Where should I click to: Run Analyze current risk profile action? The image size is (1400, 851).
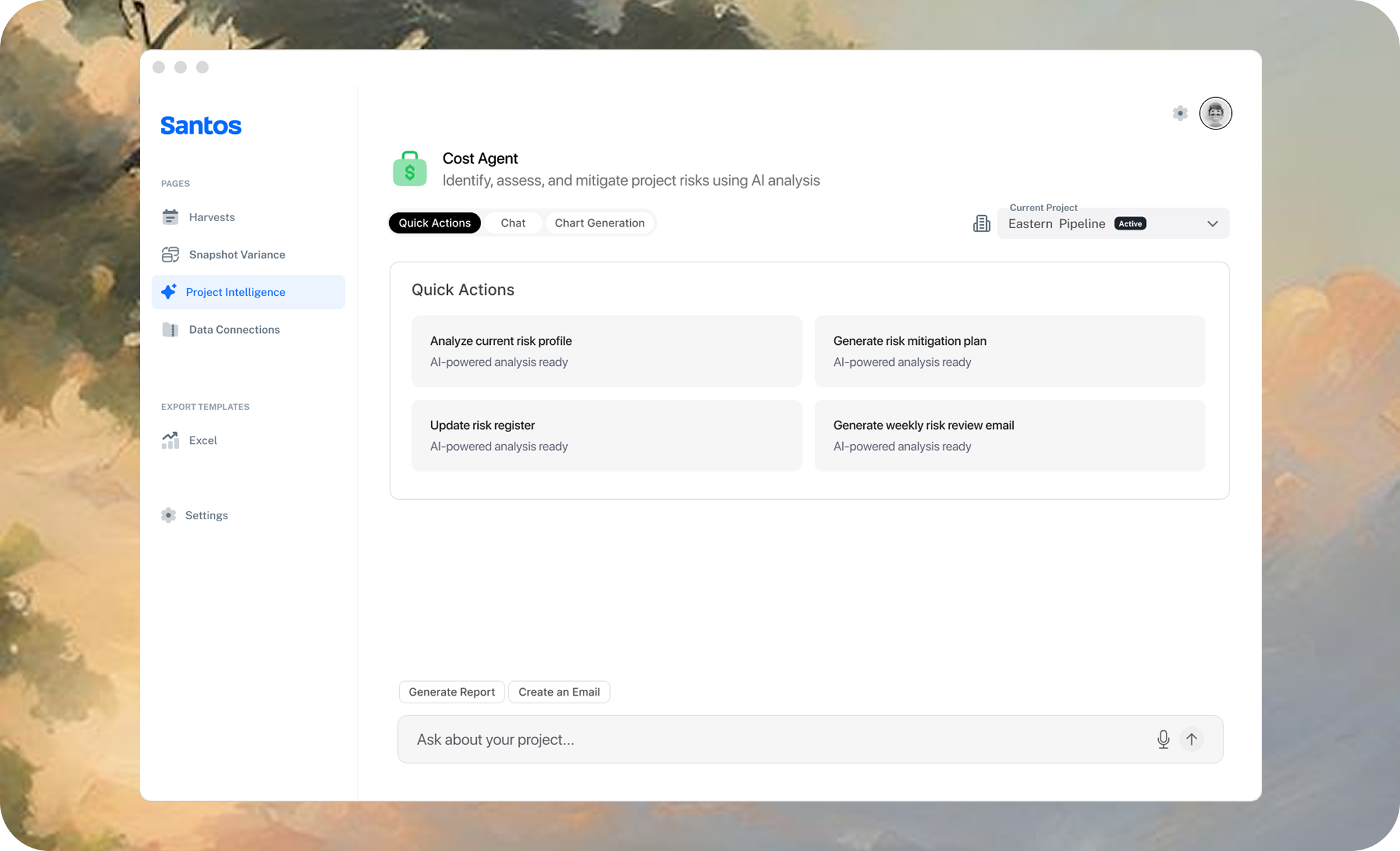pyautogui.click(x=606, y=351)
